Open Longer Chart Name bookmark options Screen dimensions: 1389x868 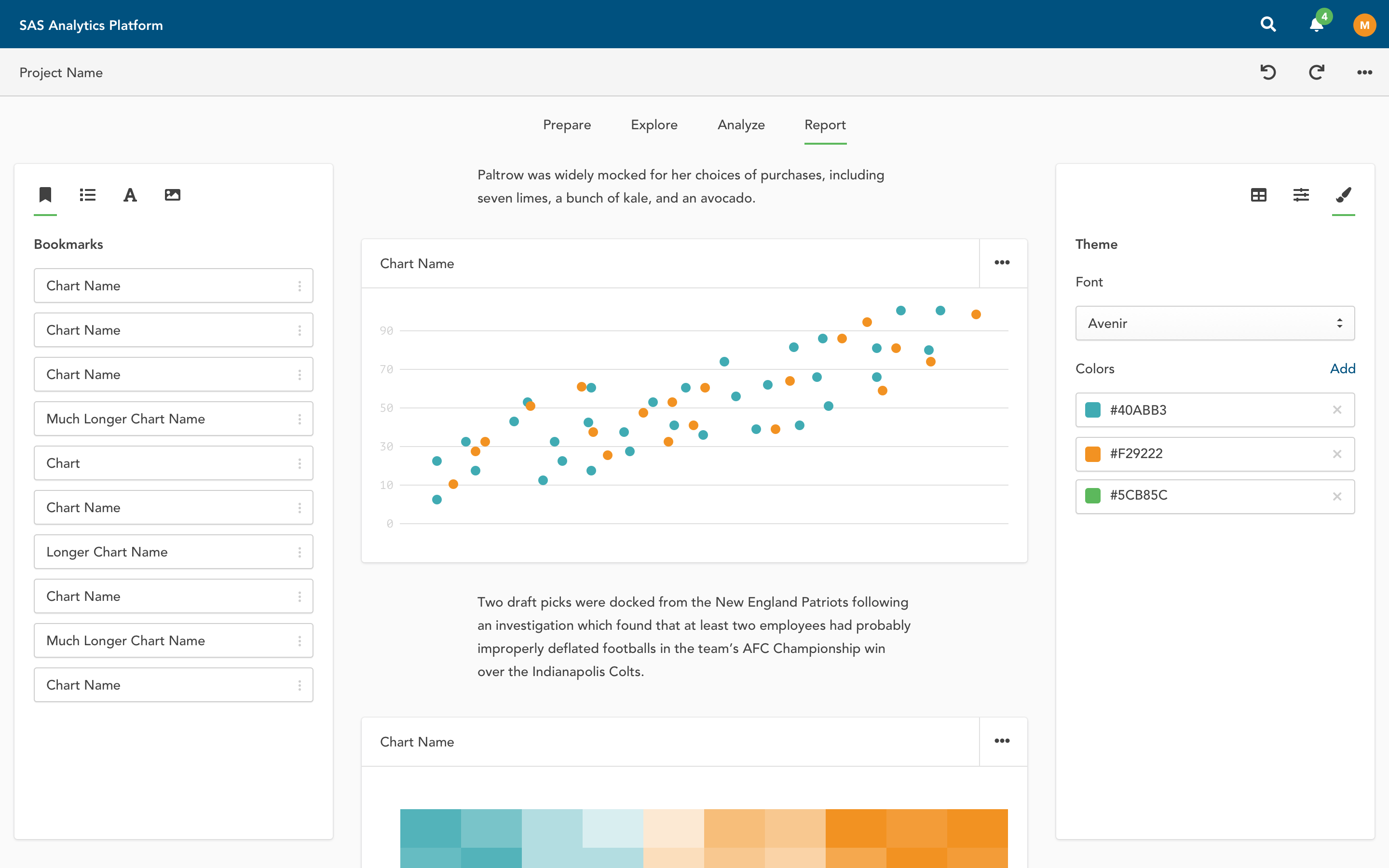pos(300,552)
